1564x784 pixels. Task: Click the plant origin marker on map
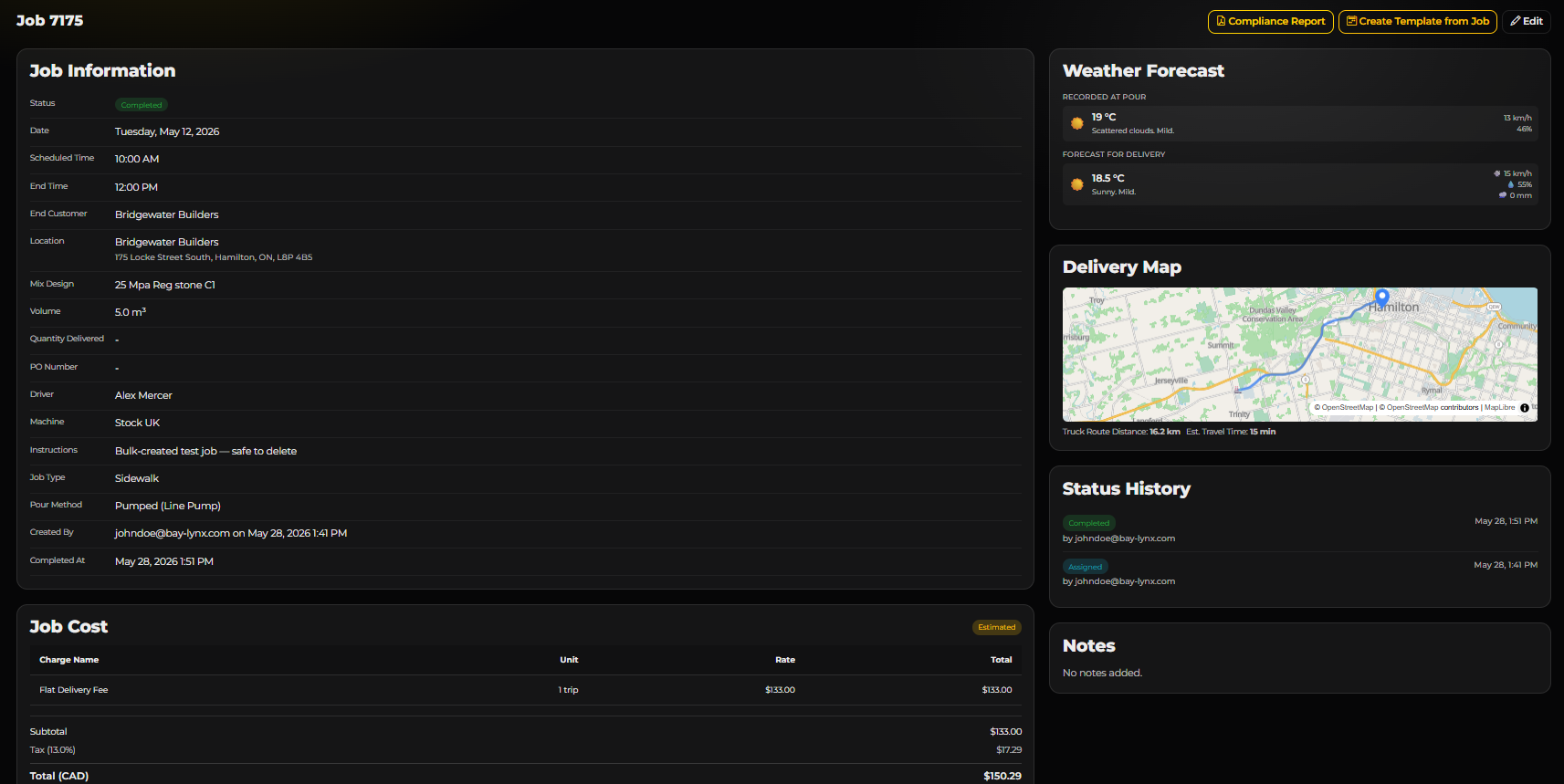click(x=1237, y=390)
